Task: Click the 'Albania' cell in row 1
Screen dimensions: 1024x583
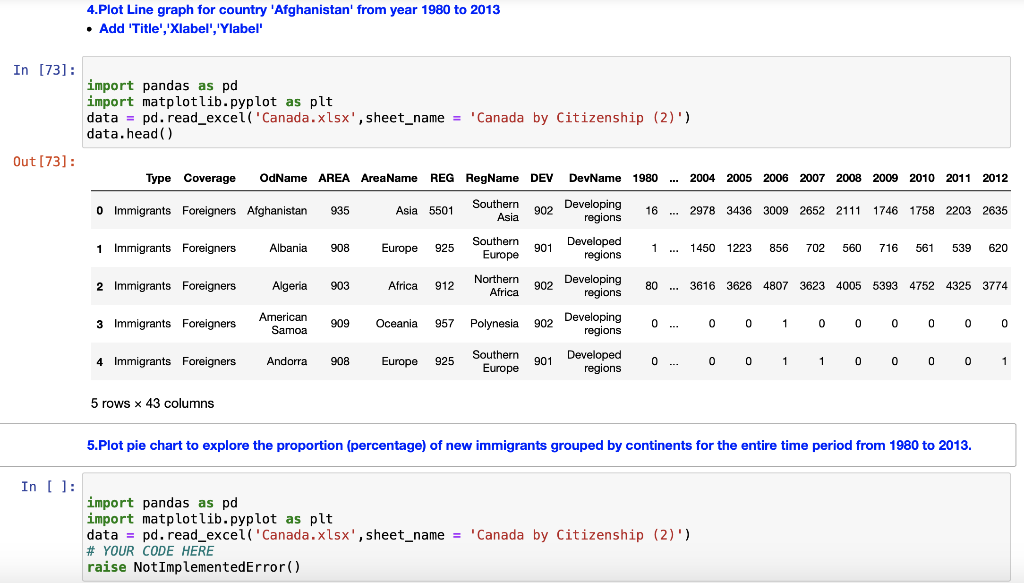Action: tap(288, 248)
